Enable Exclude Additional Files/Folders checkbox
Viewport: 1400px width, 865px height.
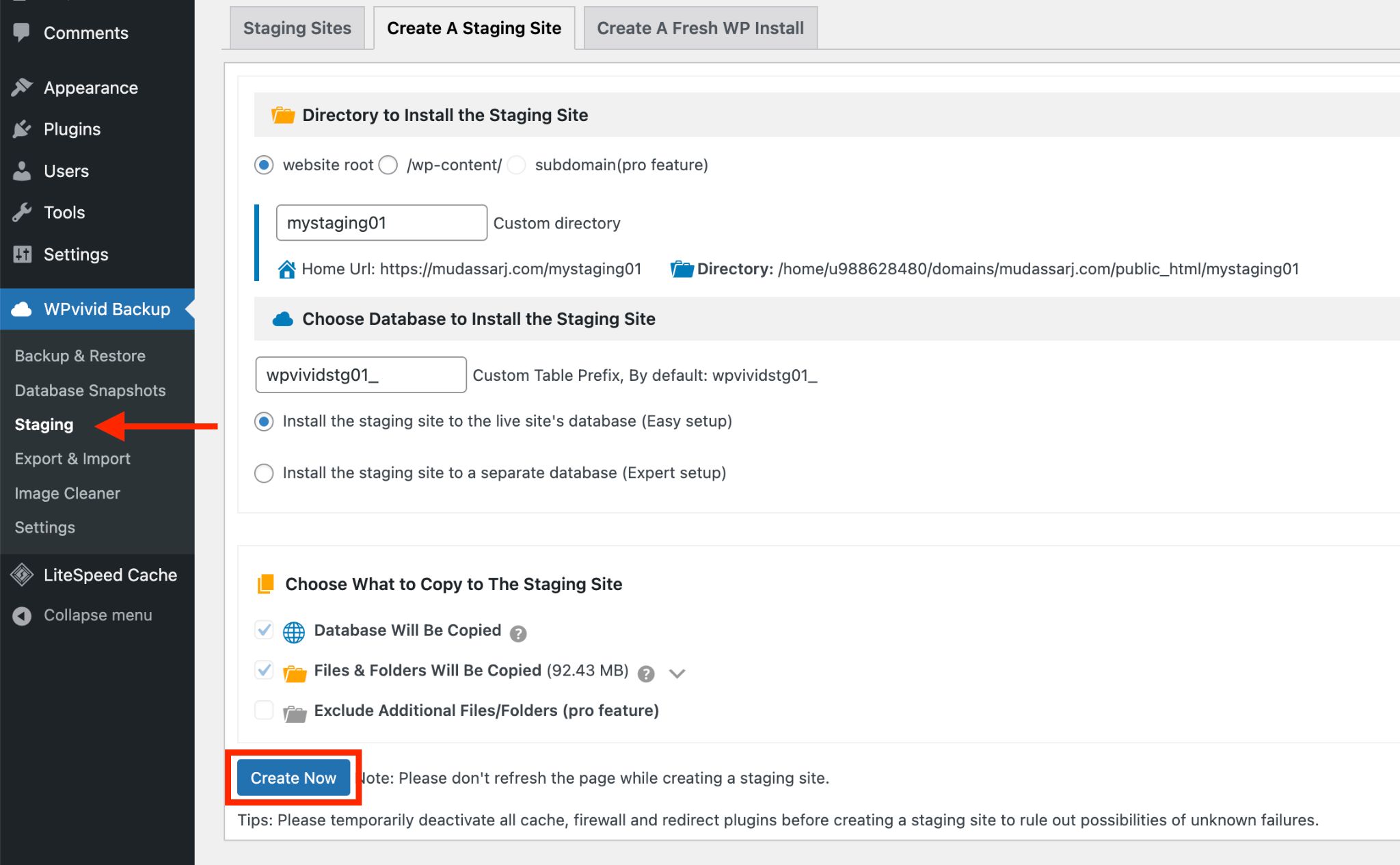(263, 710)
